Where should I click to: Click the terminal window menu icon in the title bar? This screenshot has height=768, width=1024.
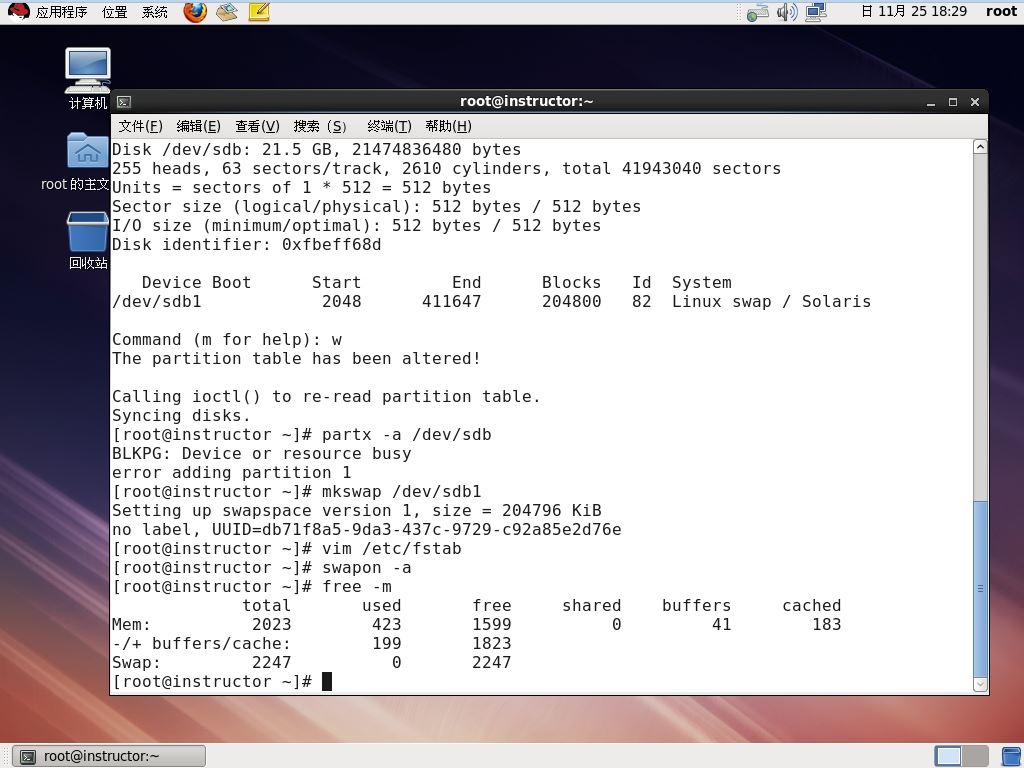[124, 102]
